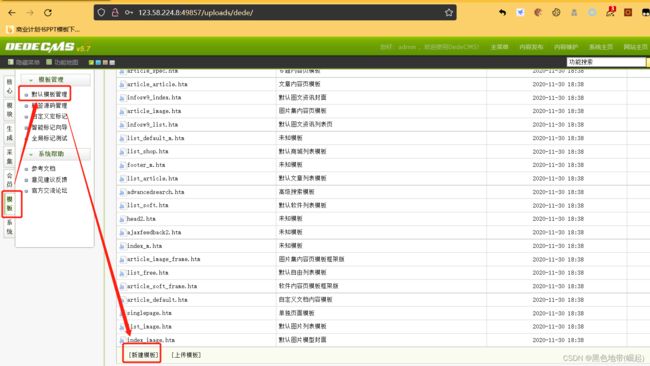Go back with the browser back arrow
The width and height of the screenshot is (650, 366).
(12, 13)
